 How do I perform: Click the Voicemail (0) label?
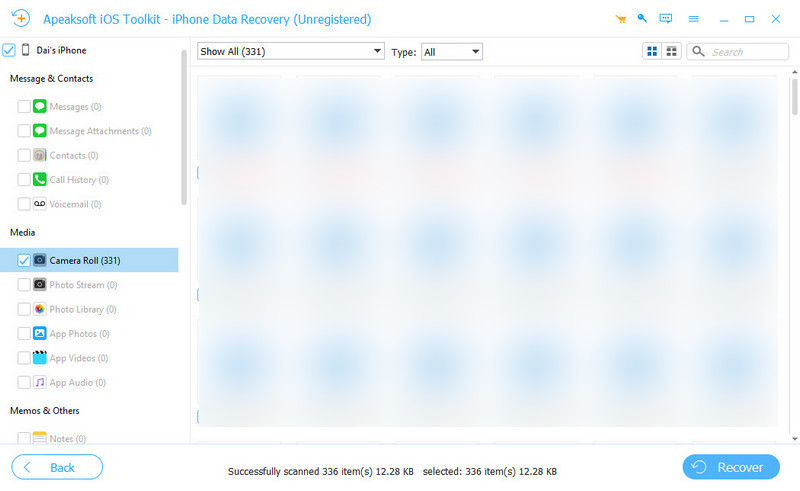coord(76,204)
